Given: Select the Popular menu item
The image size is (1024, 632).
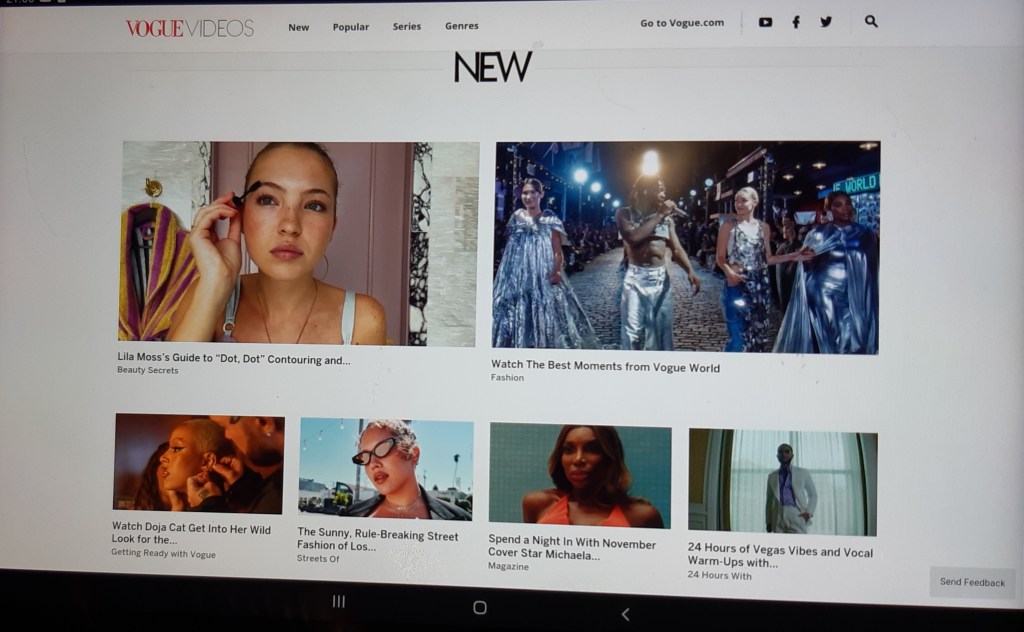Looking at the screenshot, I should [x=351, y=27].
